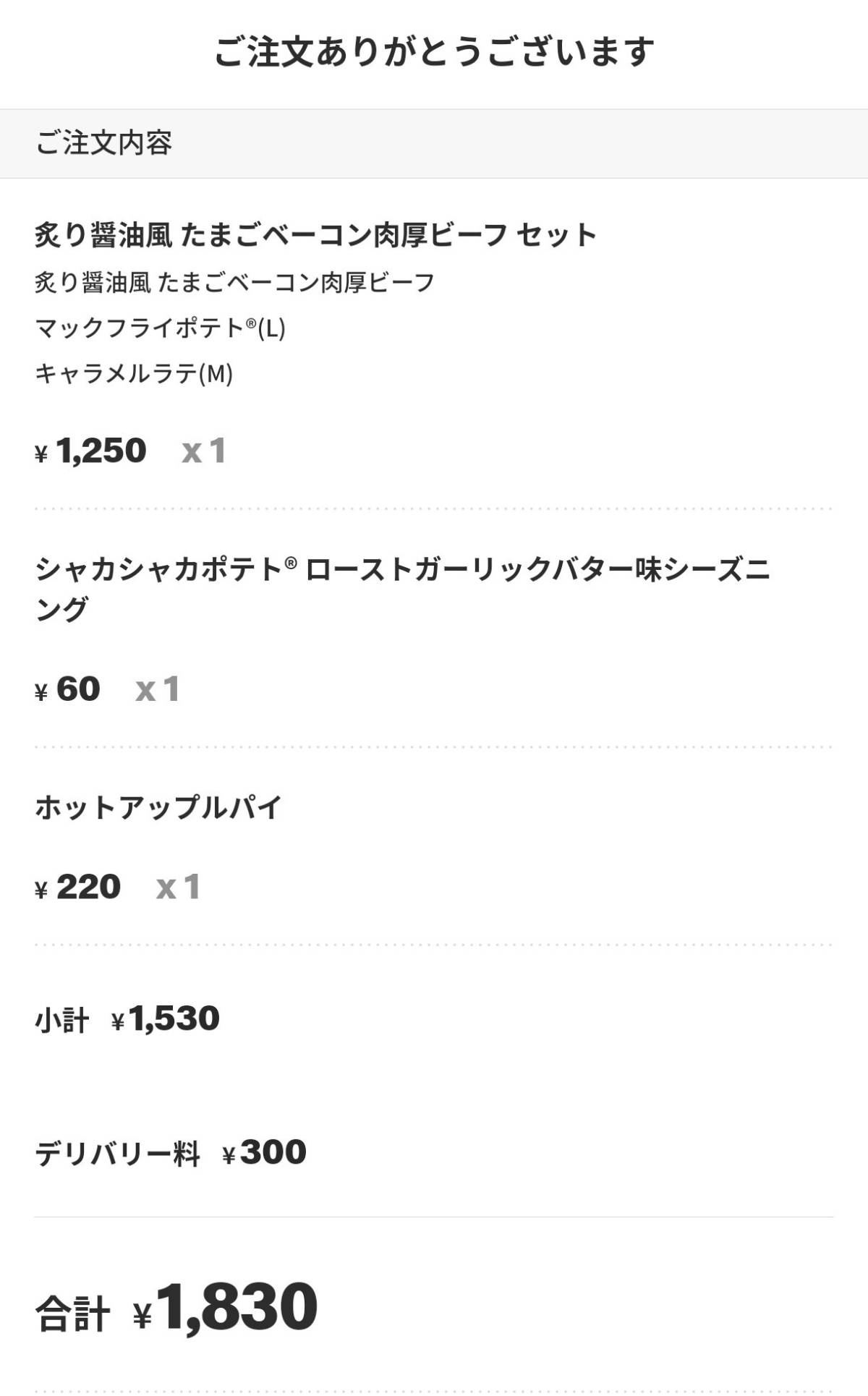868x1396 pixels.
Task: Click the x1 quantity beside ¥220
Action: [x=178, y=887]
